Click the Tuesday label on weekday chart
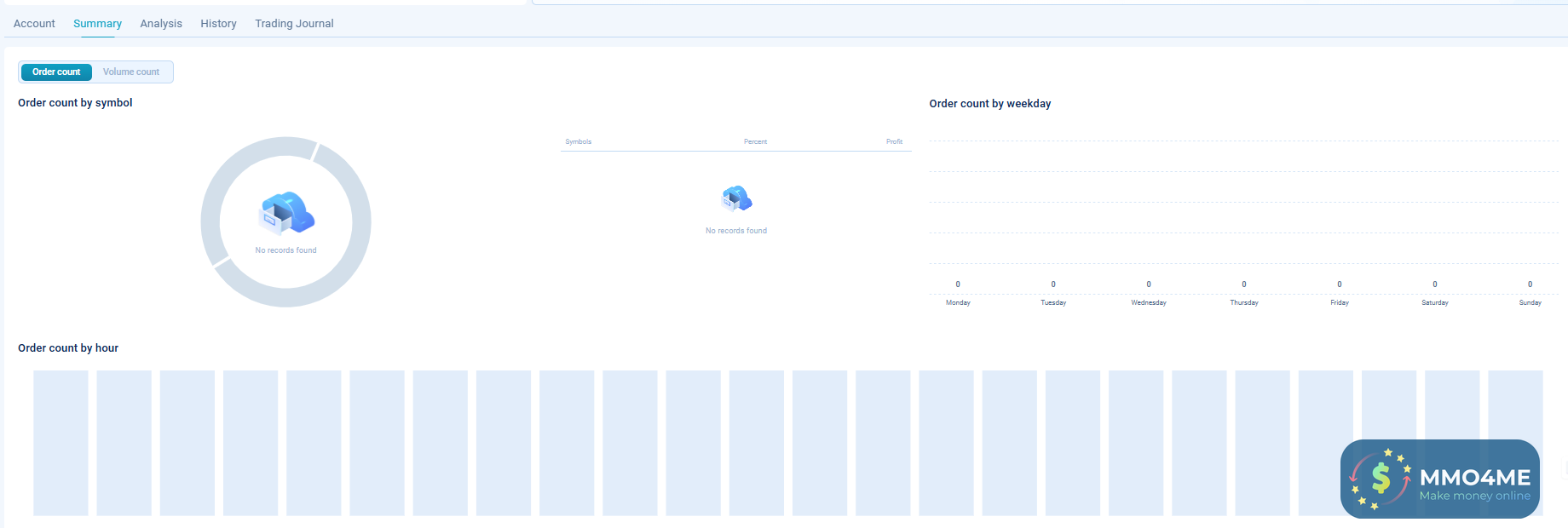Screen dimensions: 1568x528 coord(1053,303)
